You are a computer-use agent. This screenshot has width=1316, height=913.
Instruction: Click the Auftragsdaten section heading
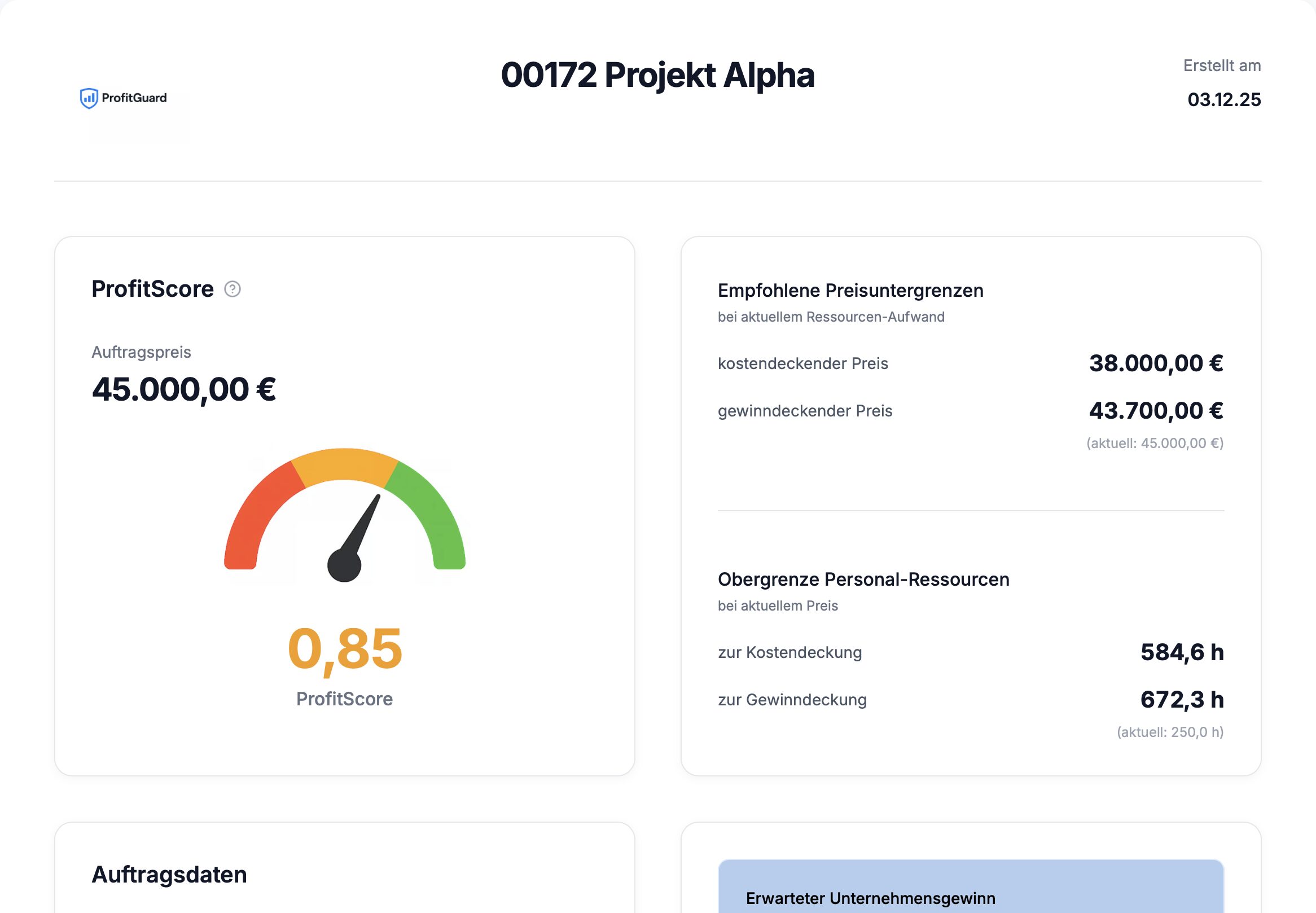point(169,875)
